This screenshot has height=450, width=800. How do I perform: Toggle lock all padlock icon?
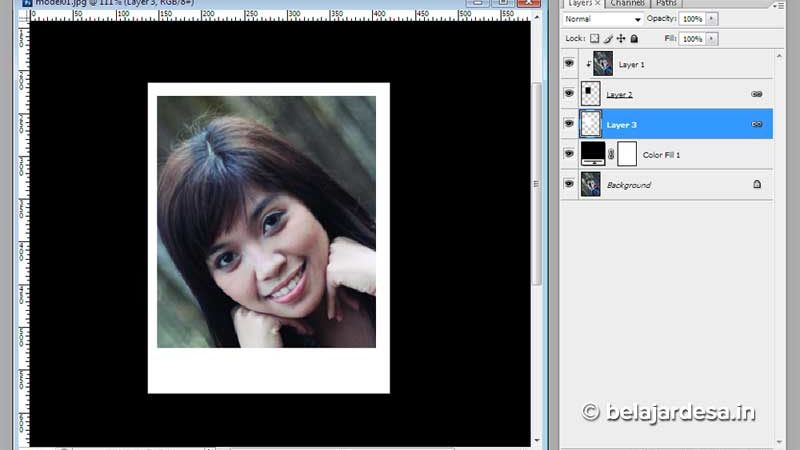[634, 38]
